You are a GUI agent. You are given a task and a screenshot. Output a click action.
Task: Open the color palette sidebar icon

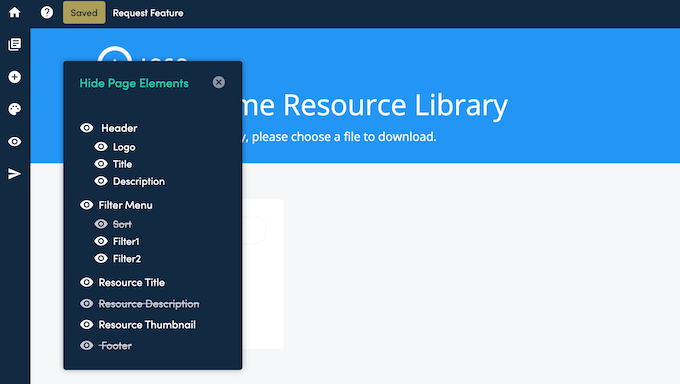[x=14, y=109]
